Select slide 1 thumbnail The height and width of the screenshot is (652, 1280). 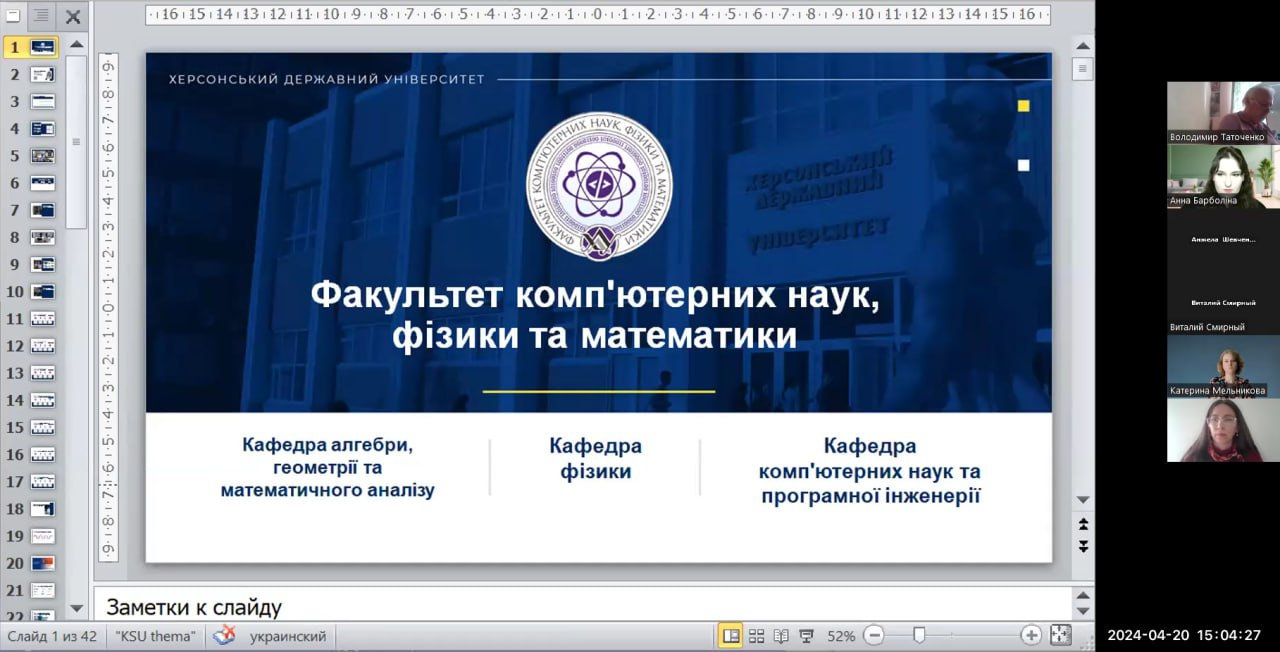(x=42, y=47)
